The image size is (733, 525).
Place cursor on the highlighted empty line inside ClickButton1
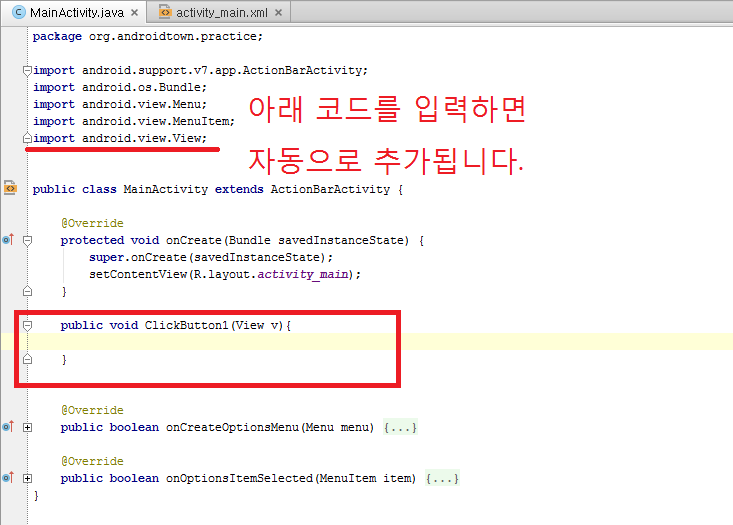point(366,342)
